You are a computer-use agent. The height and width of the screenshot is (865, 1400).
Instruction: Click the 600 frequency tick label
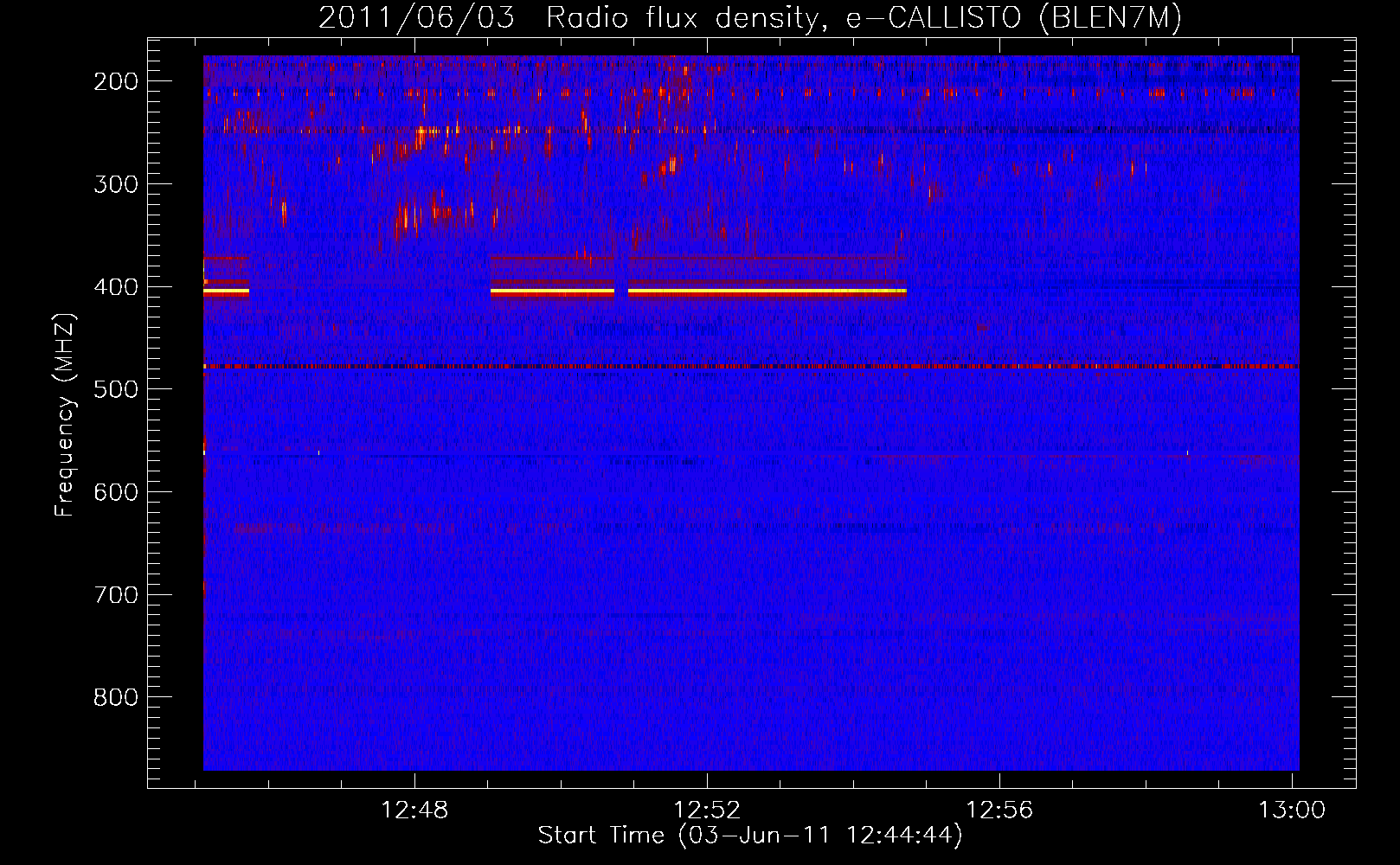(x=116, y=492)
